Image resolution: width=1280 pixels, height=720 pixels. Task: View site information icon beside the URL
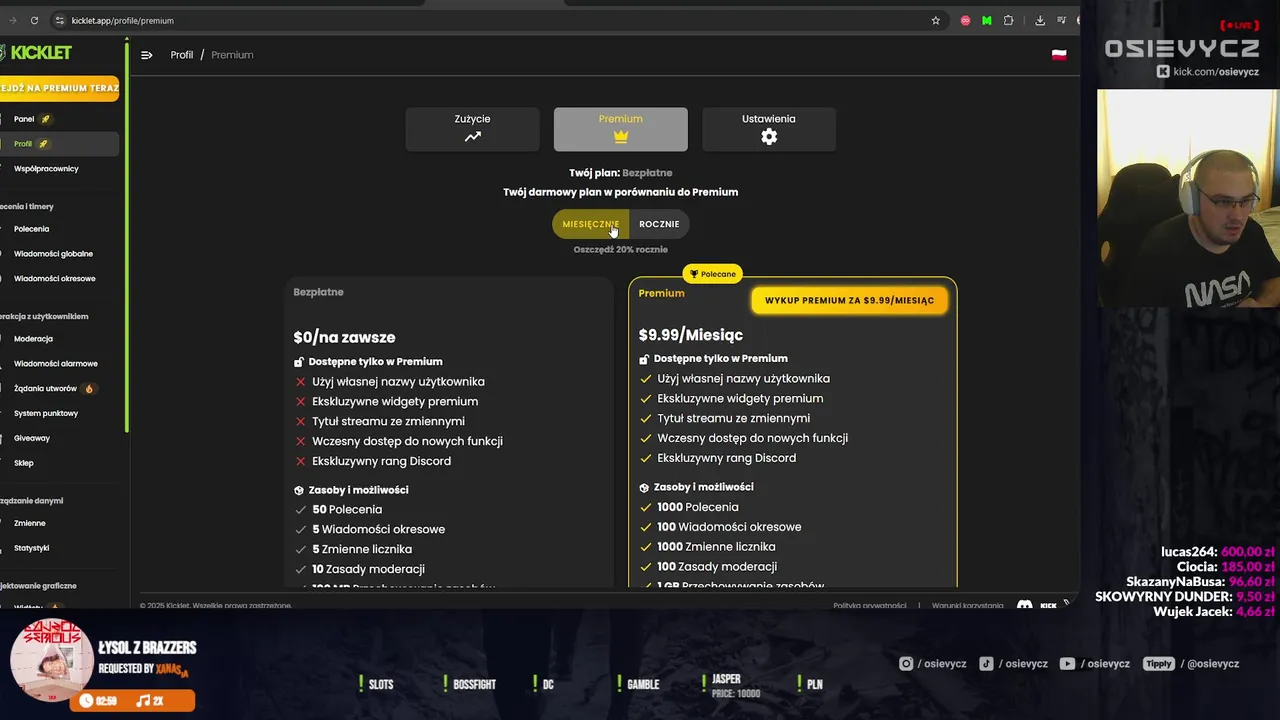[60, 20]
